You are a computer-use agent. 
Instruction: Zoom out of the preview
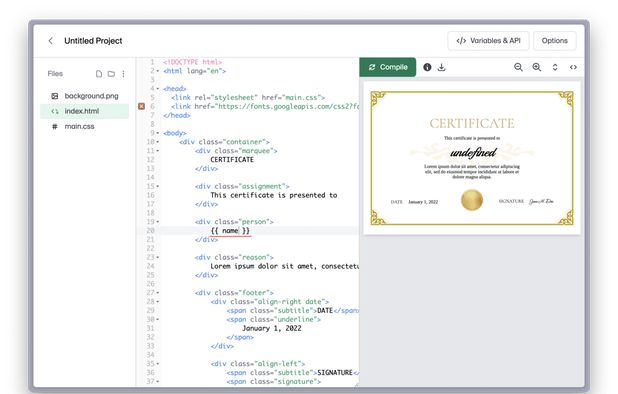click(518, 67)
